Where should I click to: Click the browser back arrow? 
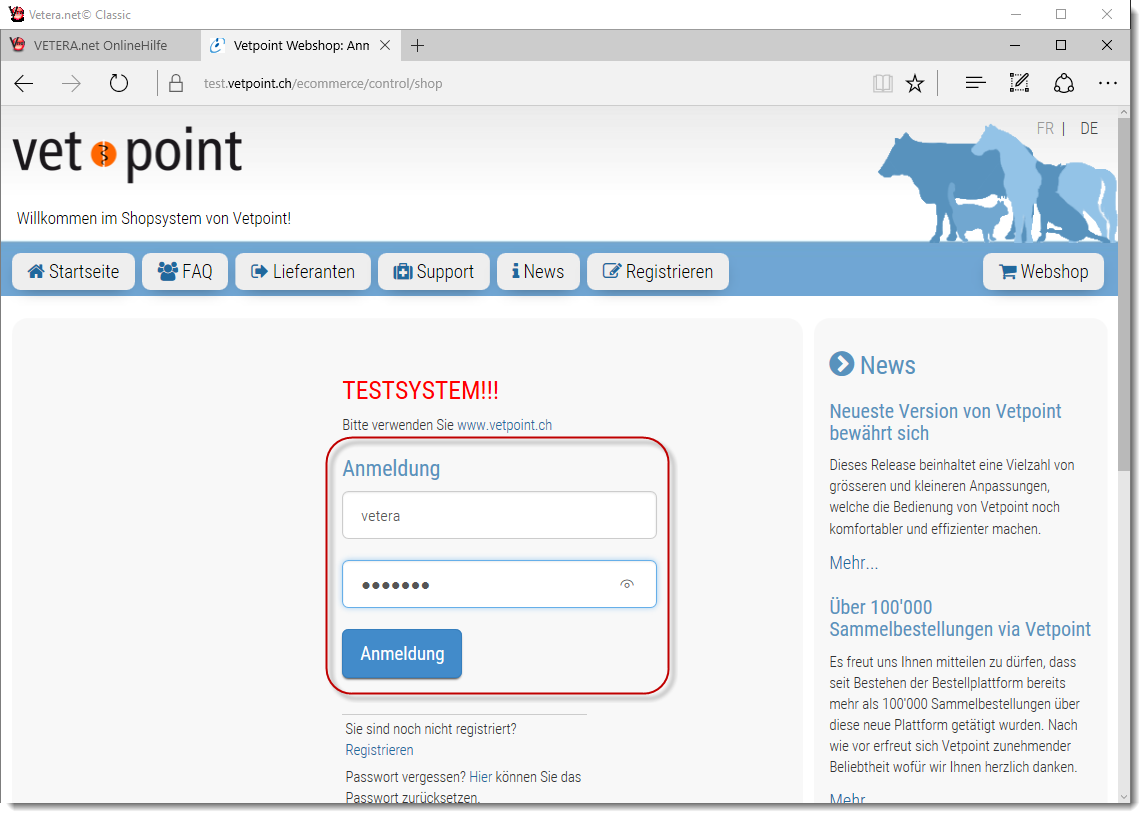[x=24, y=84]
